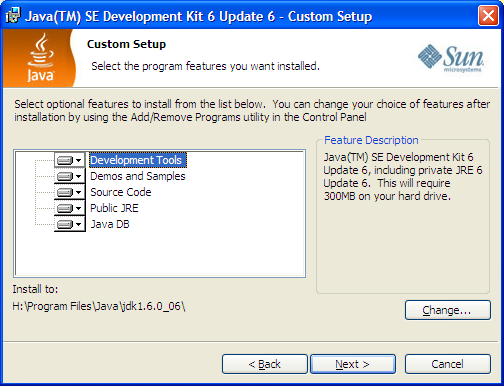Click the Development Tools drive icon

65,160
